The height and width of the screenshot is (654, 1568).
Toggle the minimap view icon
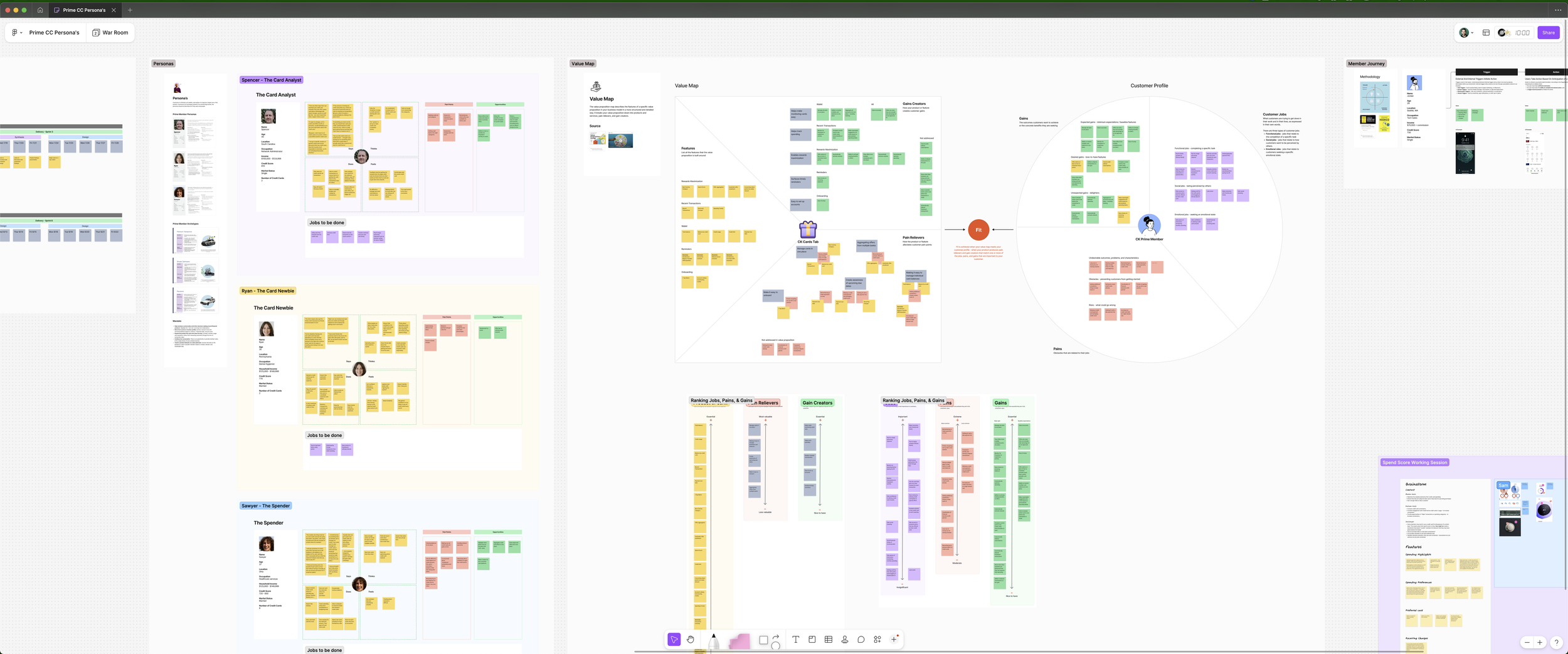(x=1486, y=32)
